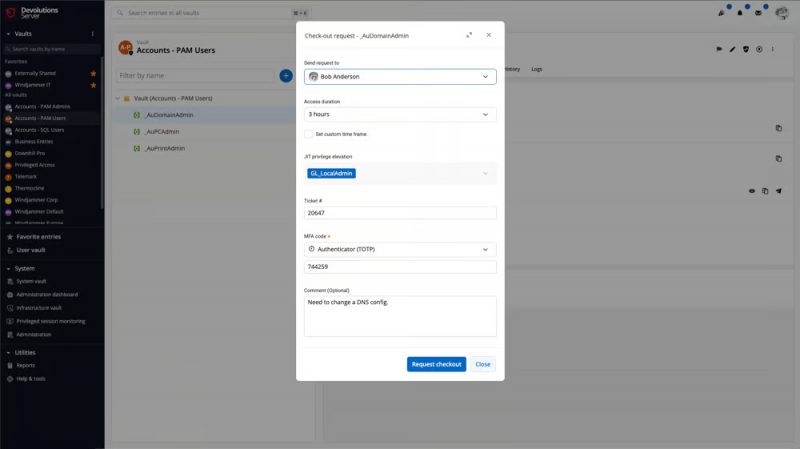Open the Windjammer IT vault

click(32, 85)
